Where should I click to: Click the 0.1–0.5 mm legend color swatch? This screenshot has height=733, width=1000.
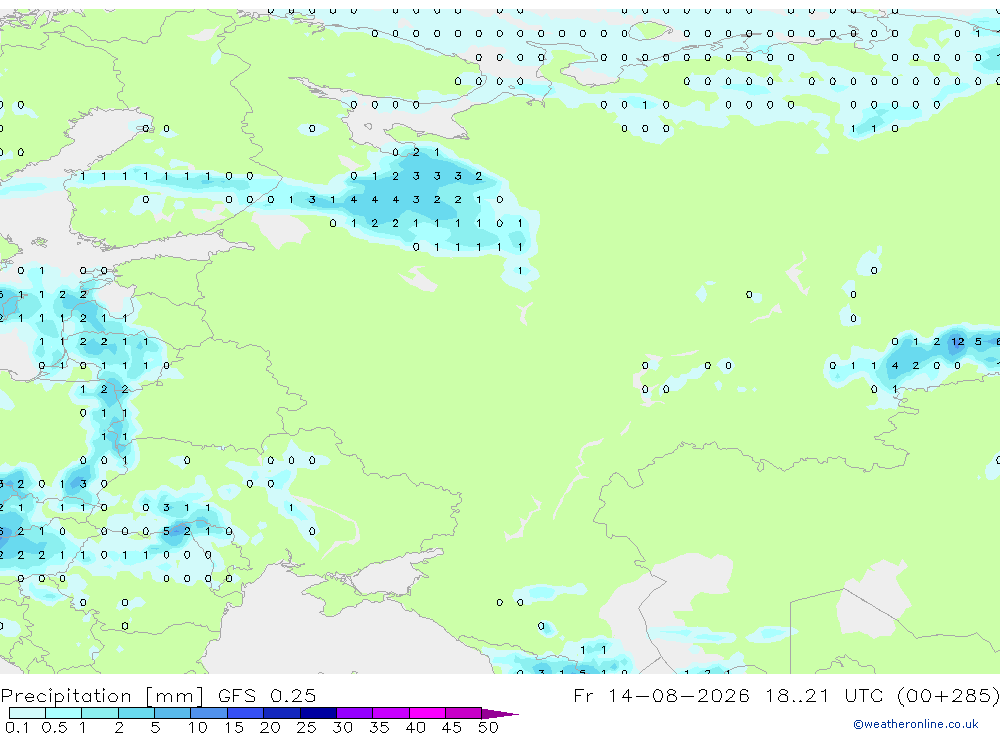coord(27,713)
